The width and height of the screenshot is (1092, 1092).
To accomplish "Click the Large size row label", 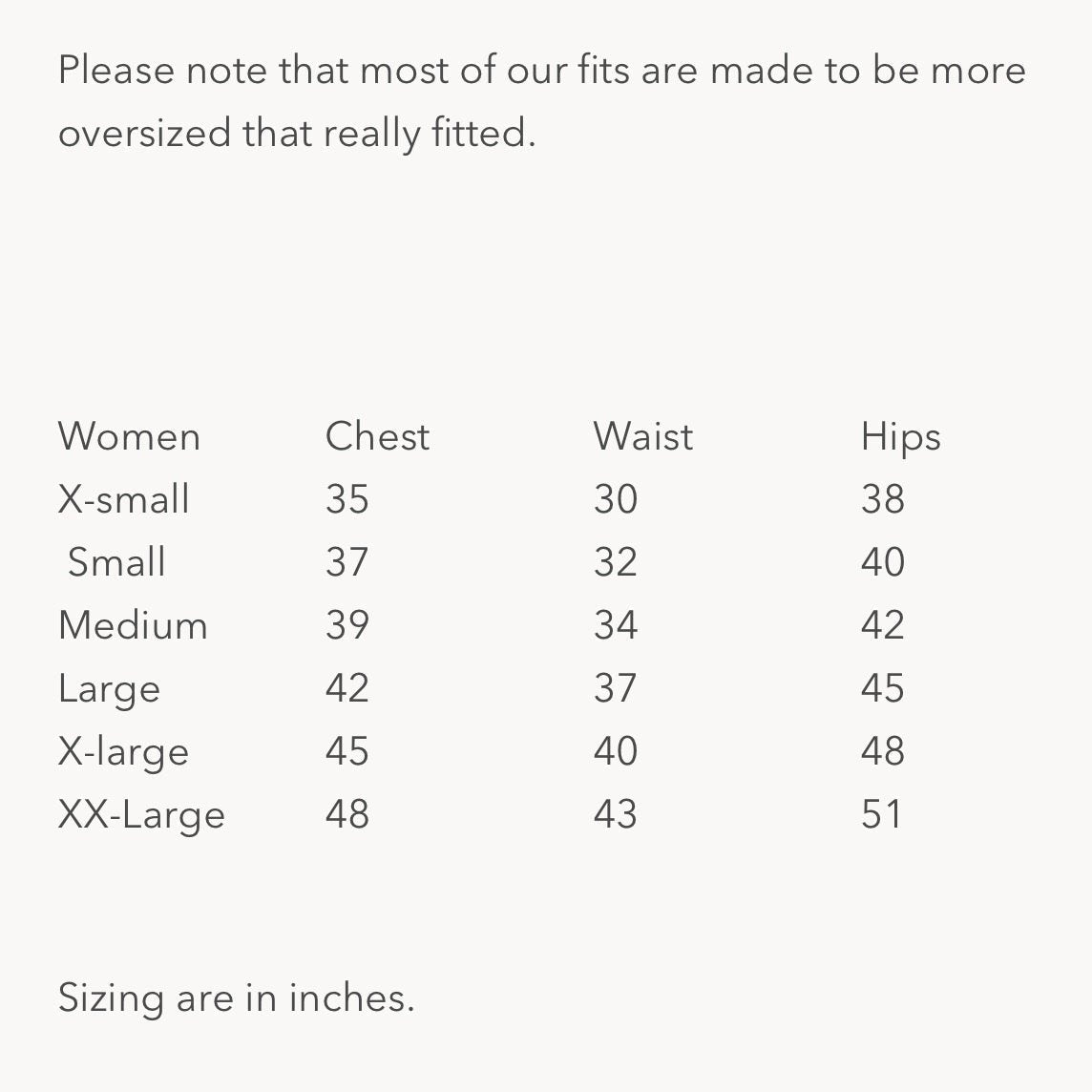I will point(109,689).
